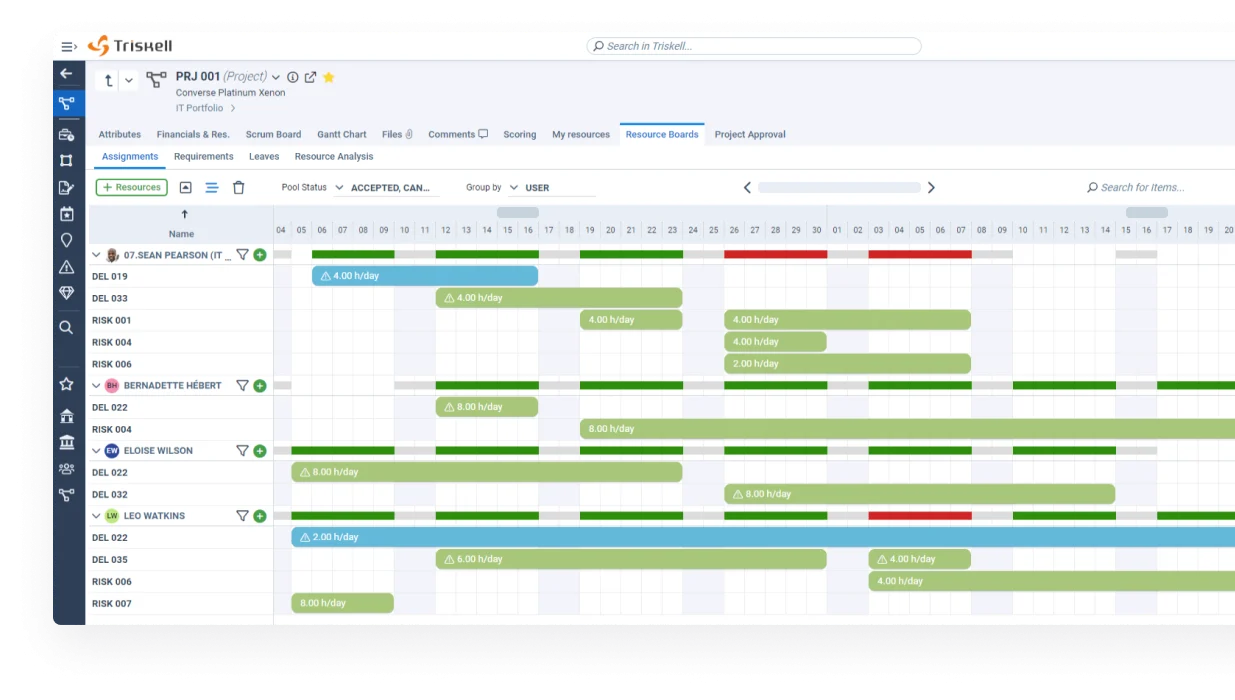1235x700 pixels.
Task: Click the trash icon in the toolbar
Action: point(238,187)
